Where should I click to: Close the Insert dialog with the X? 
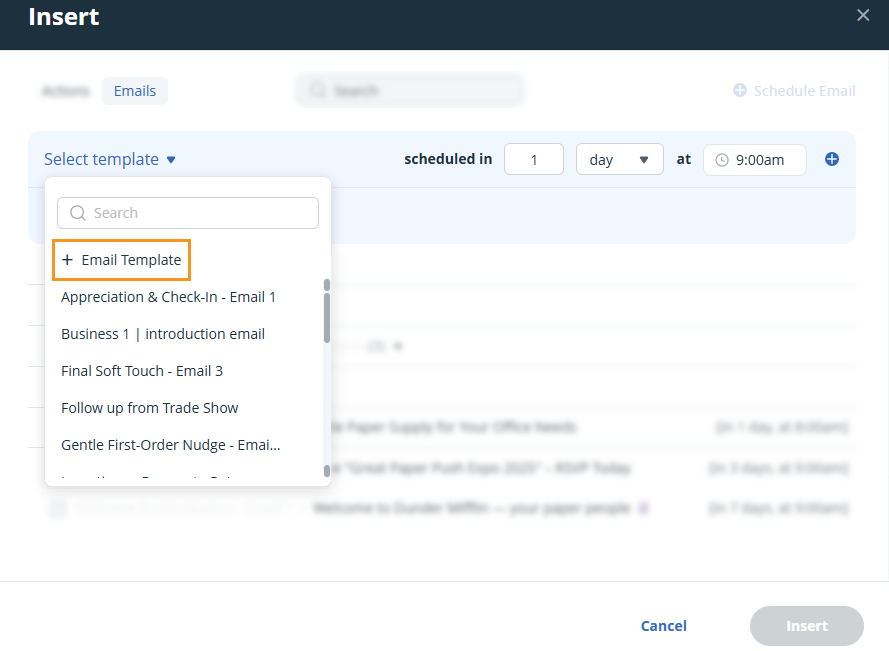coord(863,15)
